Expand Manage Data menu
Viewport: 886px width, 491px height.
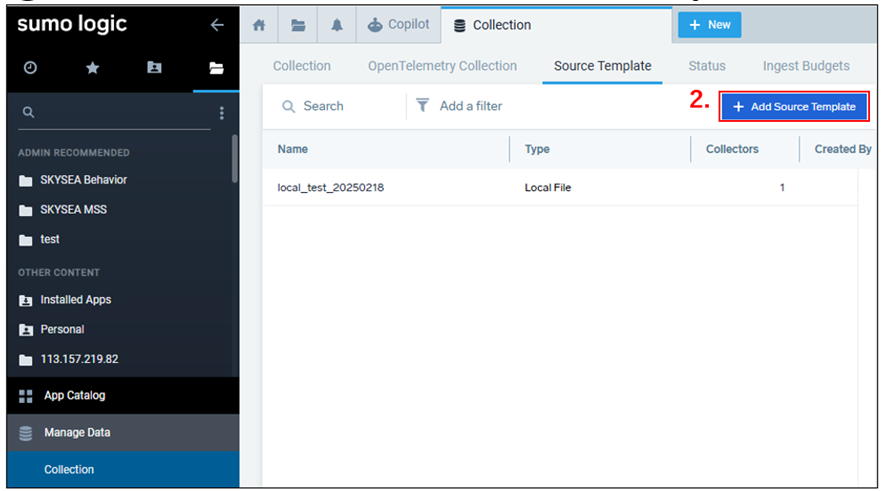click(123, 433)
